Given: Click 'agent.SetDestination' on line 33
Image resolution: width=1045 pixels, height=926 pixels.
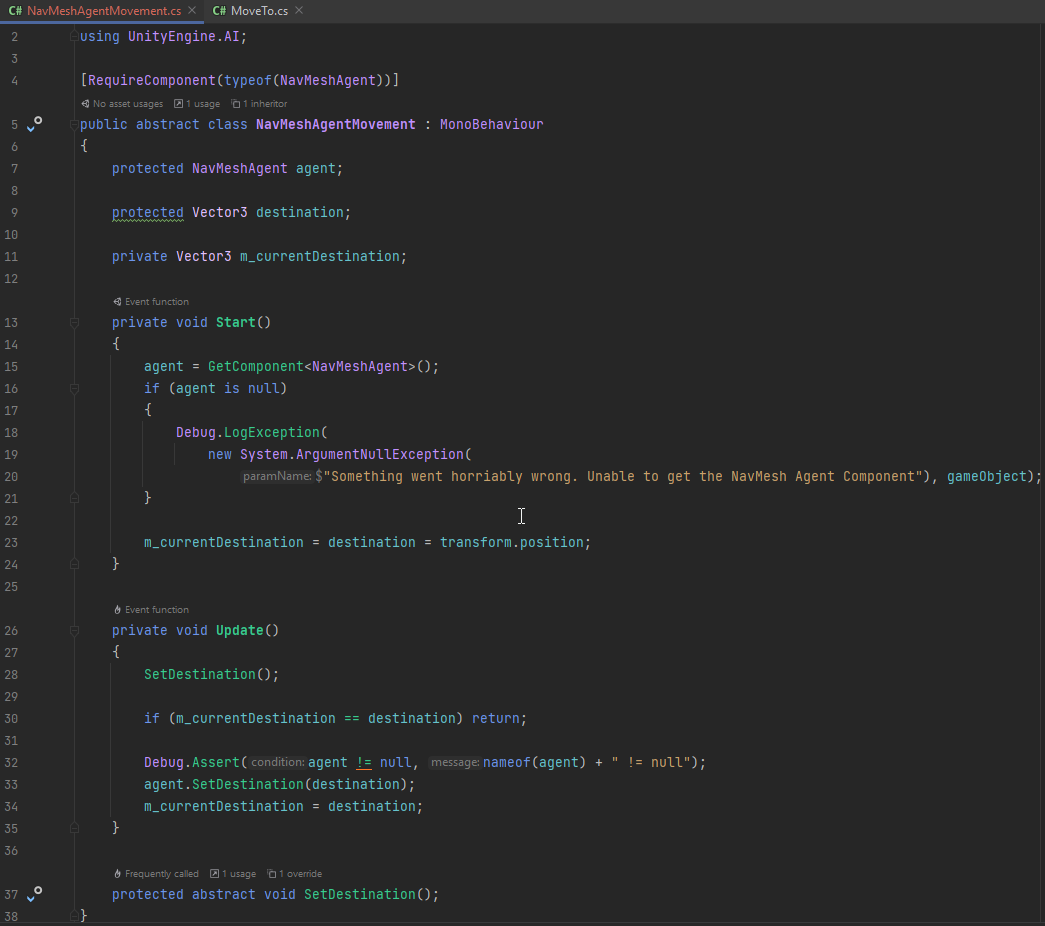Looking at the screenshot, I should point(223,784).
